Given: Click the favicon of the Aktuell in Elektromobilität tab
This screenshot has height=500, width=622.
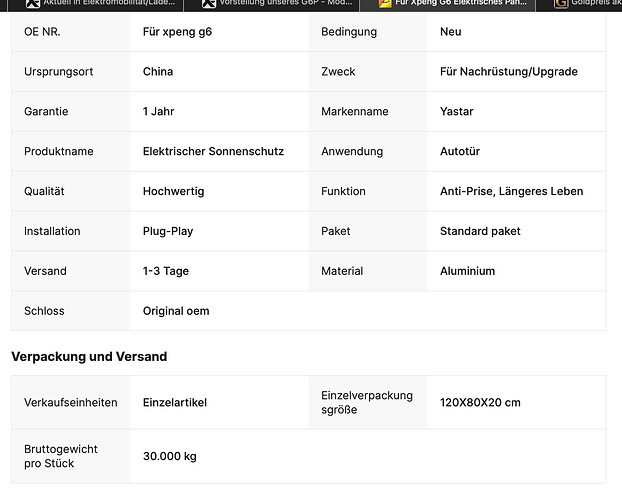Looking at the screenshot, I should tap(32, 3).
